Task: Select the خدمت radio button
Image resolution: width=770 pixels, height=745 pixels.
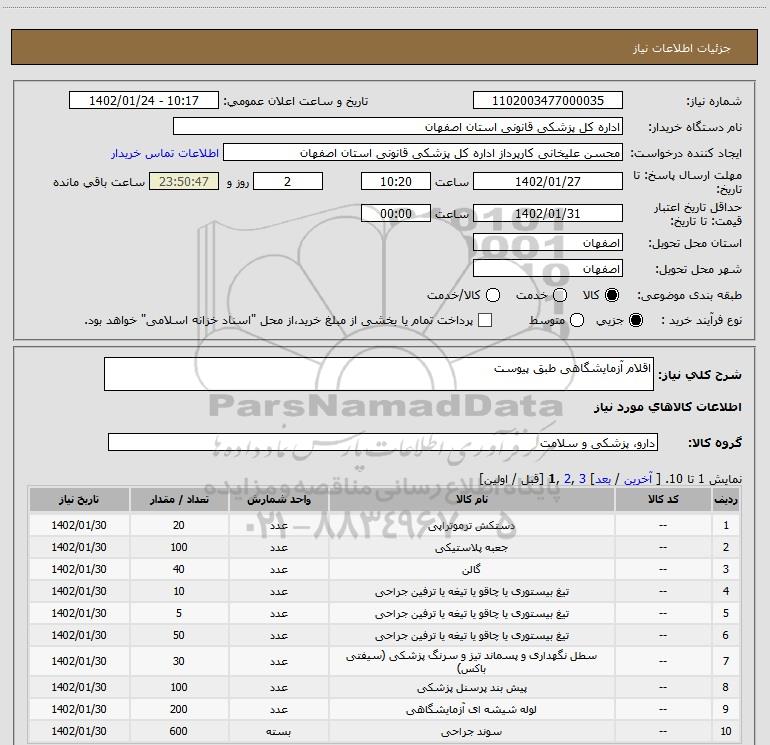Action: pos(560,295)
